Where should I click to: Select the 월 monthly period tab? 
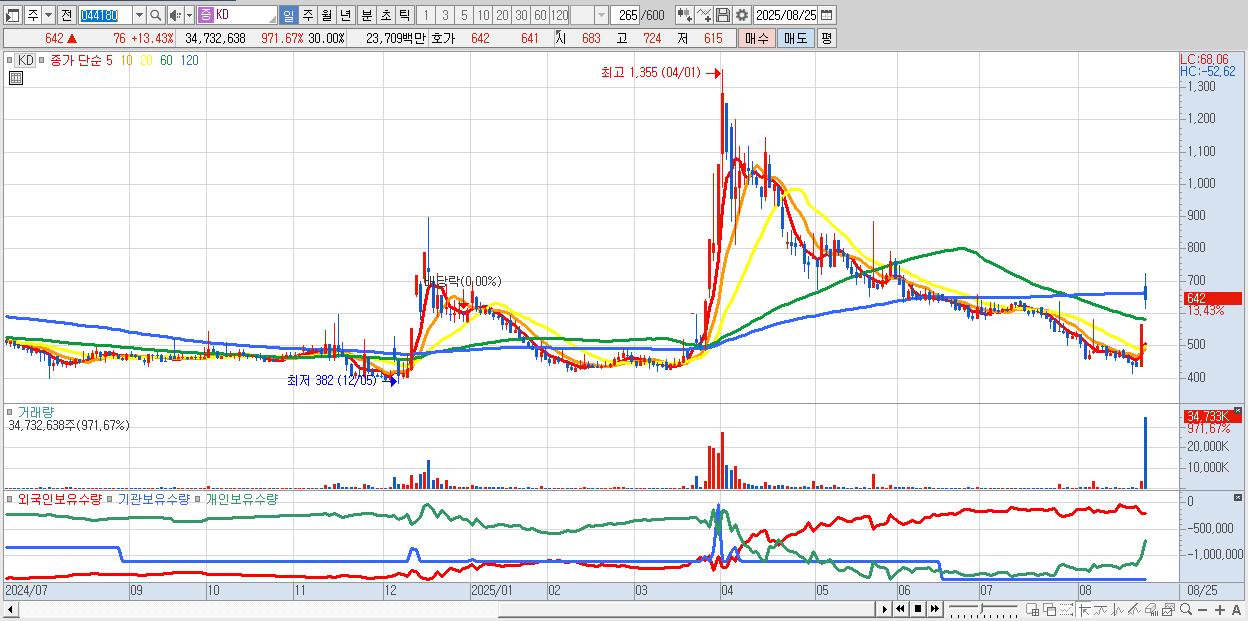pos(326,15)
